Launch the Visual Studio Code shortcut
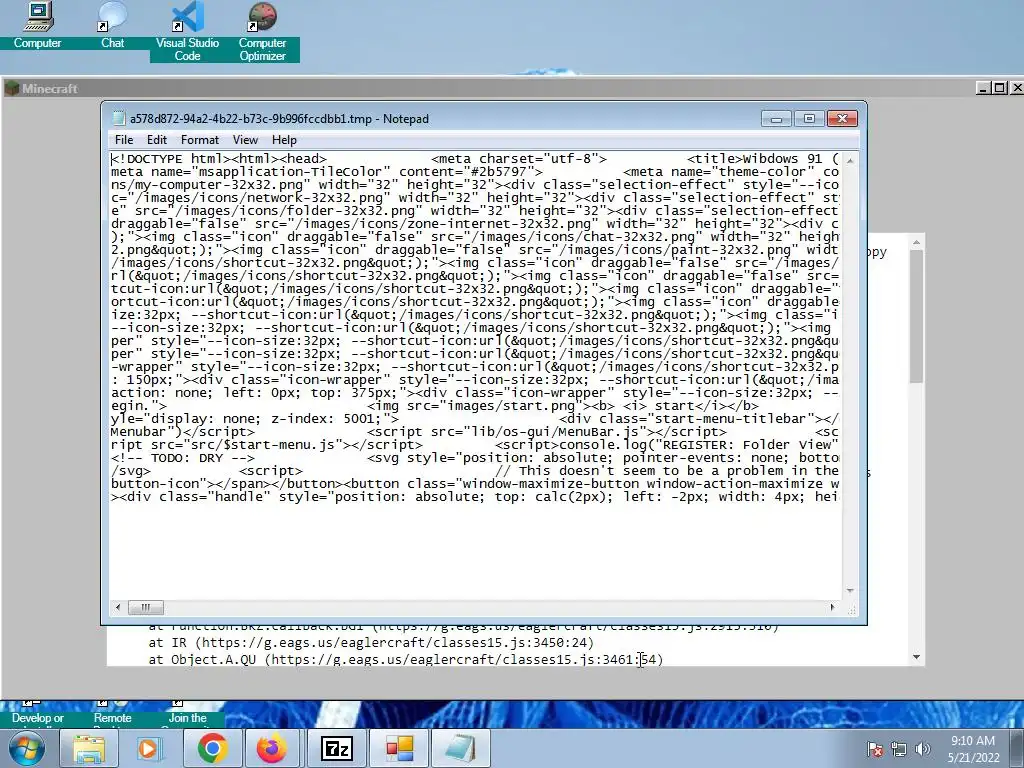 tap(187, 31)
